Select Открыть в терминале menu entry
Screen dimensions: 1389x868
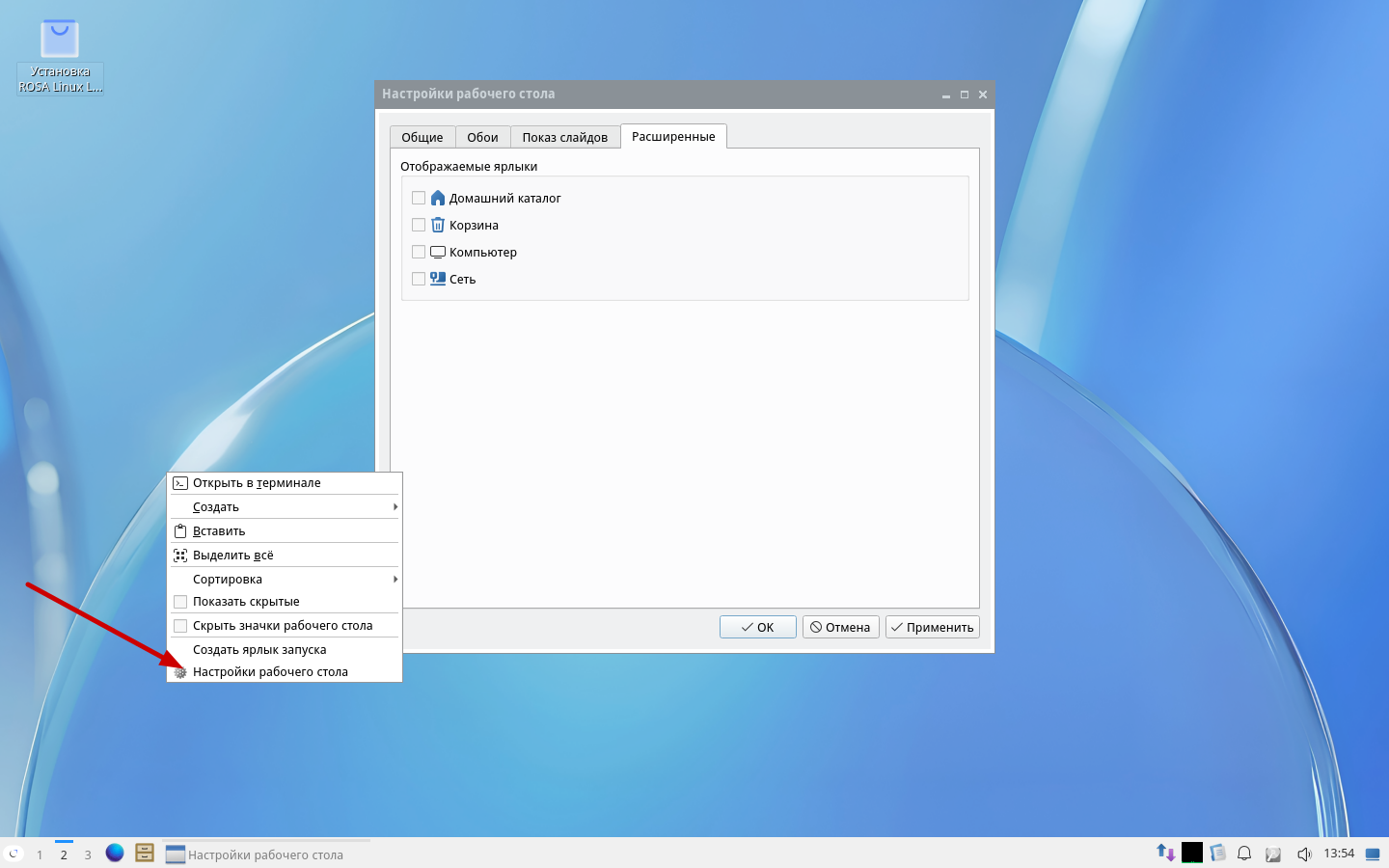(x=257, y=483)
